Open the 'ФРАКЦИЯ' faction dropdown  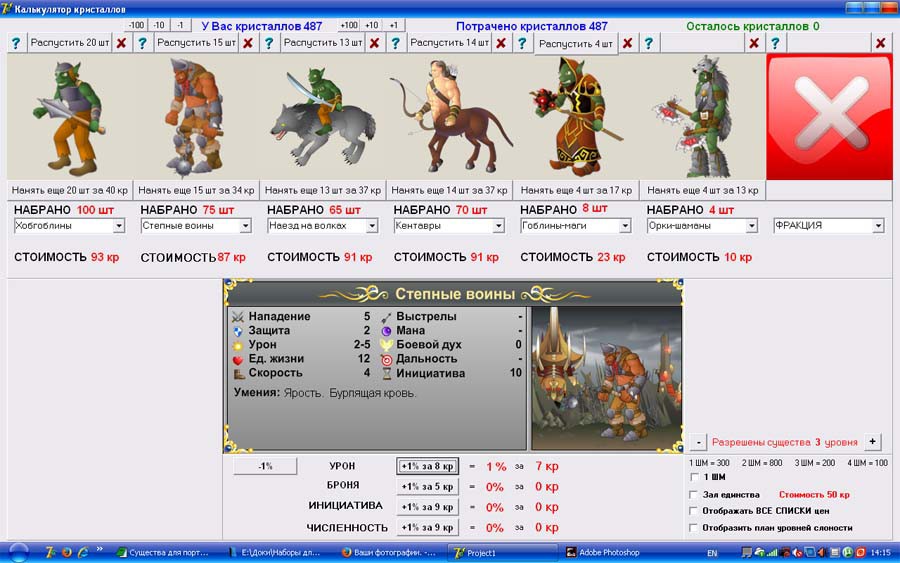(878, 226)
